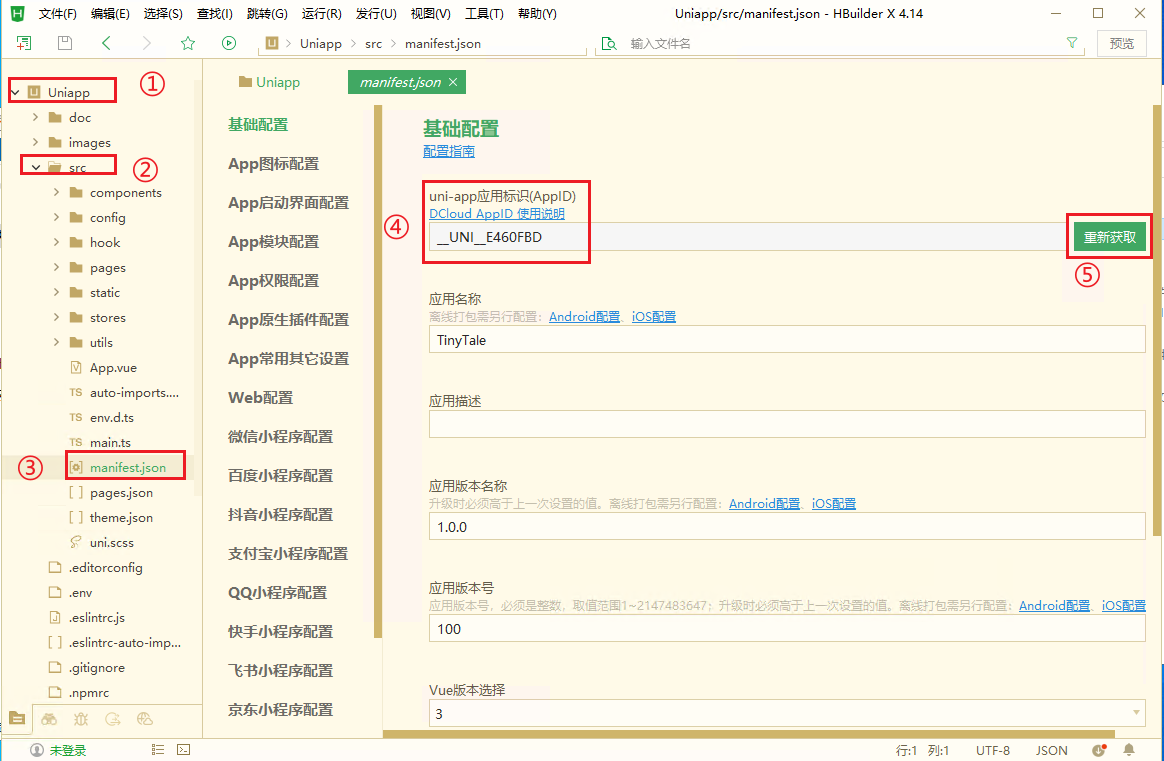The height and width of the screenshot is (761, 1164).
Task: Open pages.json in file tree
Action: pyautogui.click(x=121, y=492)
